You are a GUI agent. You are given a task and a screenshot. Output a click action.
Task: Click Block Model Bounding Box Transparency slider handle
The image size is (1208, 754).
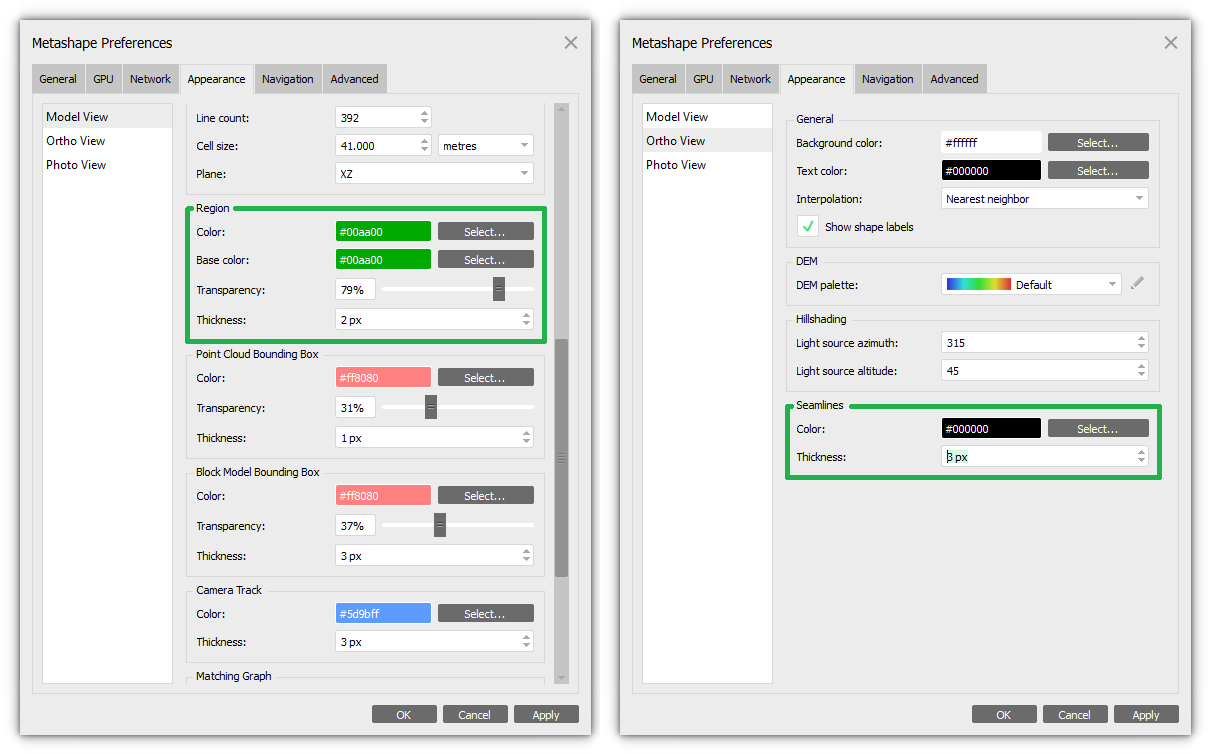tap(440, 525)
